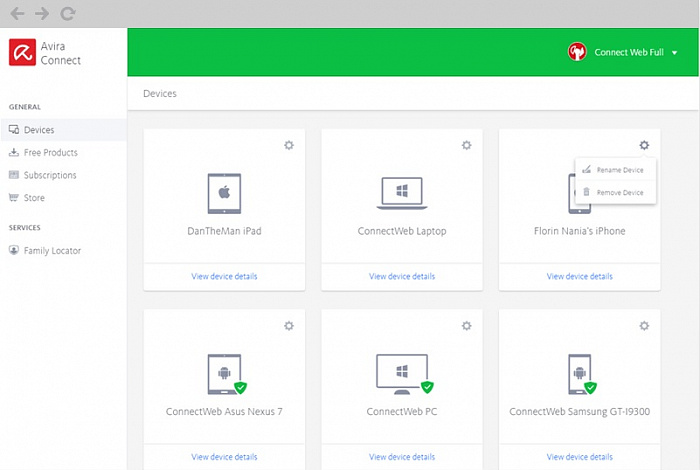Open gear menu for ConnectWeb Asus Nexus 7
Image resolution: width=700 pixels, height=470 pixels.
(289, 325)
